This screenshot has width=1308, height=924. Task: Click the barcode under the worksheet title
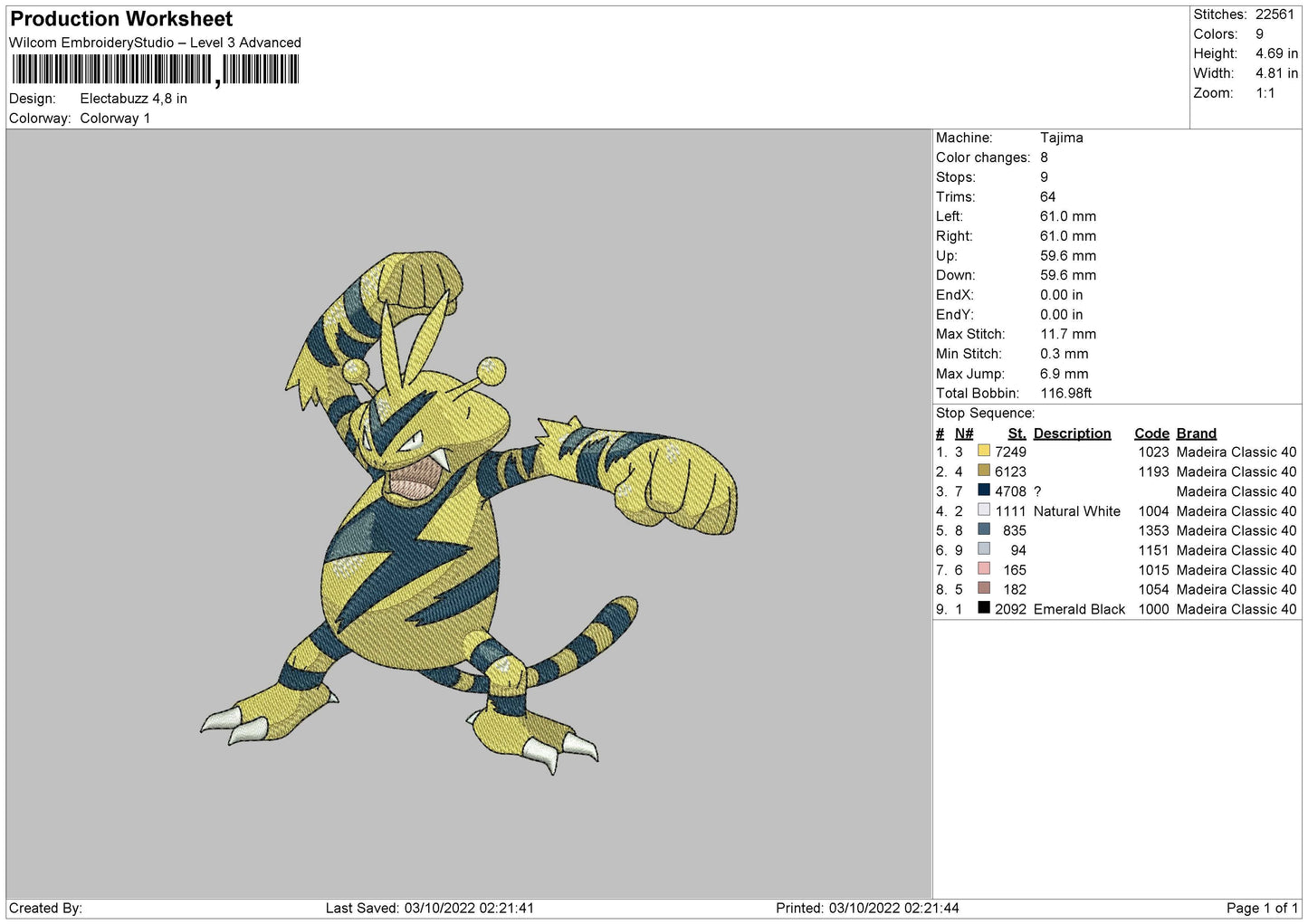pos(155,71)
